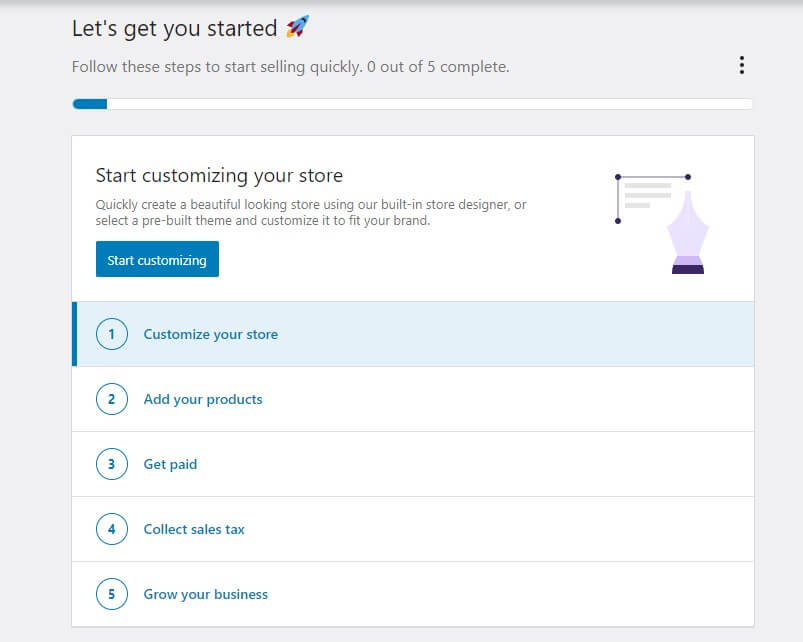This screenshot has height=642, width=803.
Task: Click the step 1 number circle
Action: (x=112, y=334)
